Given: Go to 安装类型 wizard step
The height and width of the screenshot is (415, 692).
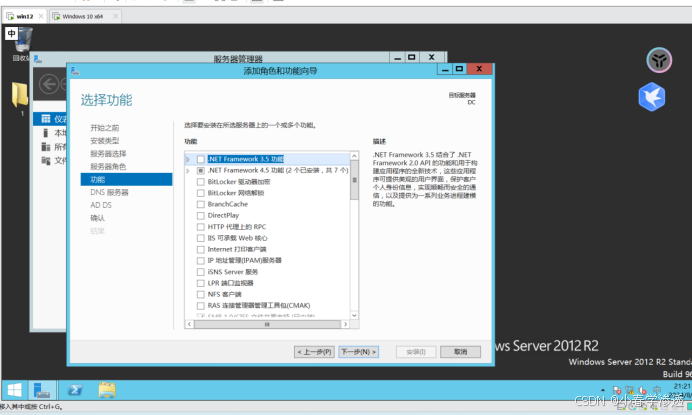Looking at the screenshot, I should click(x=105, y=141).
